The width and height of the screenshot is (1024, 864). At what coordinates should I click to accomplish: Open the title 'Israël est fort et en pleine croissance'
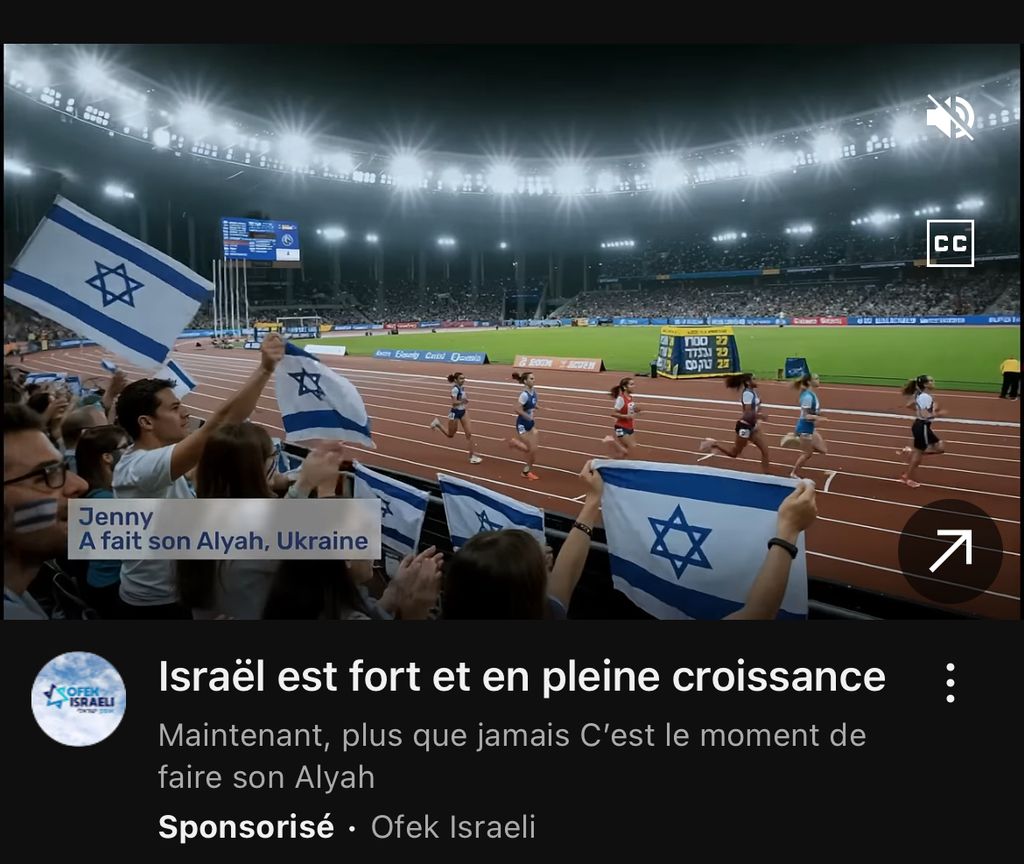pos(522,677)
